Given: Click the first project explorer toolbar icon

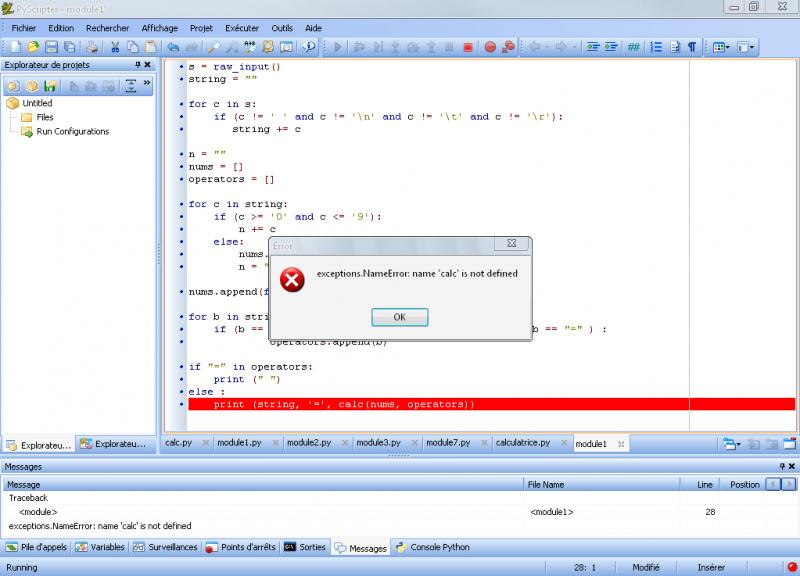Looking at the screenshot, I should tap(14, 86).
